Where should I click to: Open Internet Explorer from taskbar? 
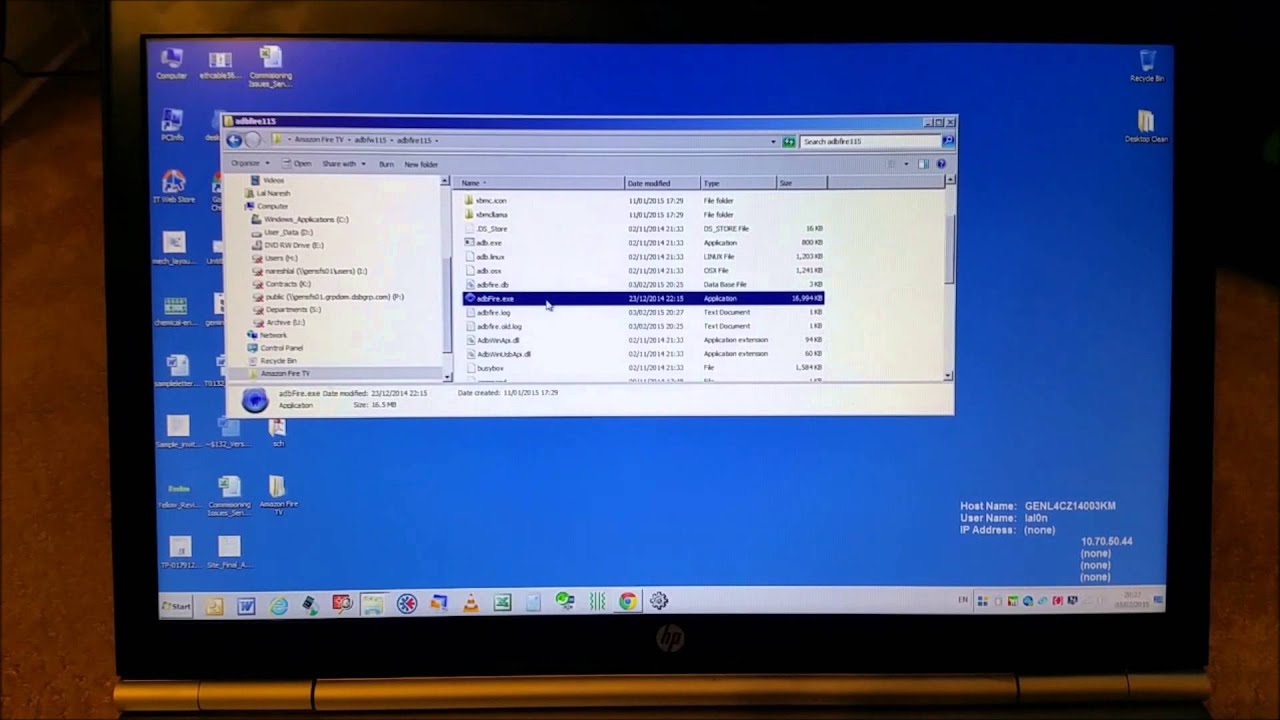coord(279,605)
